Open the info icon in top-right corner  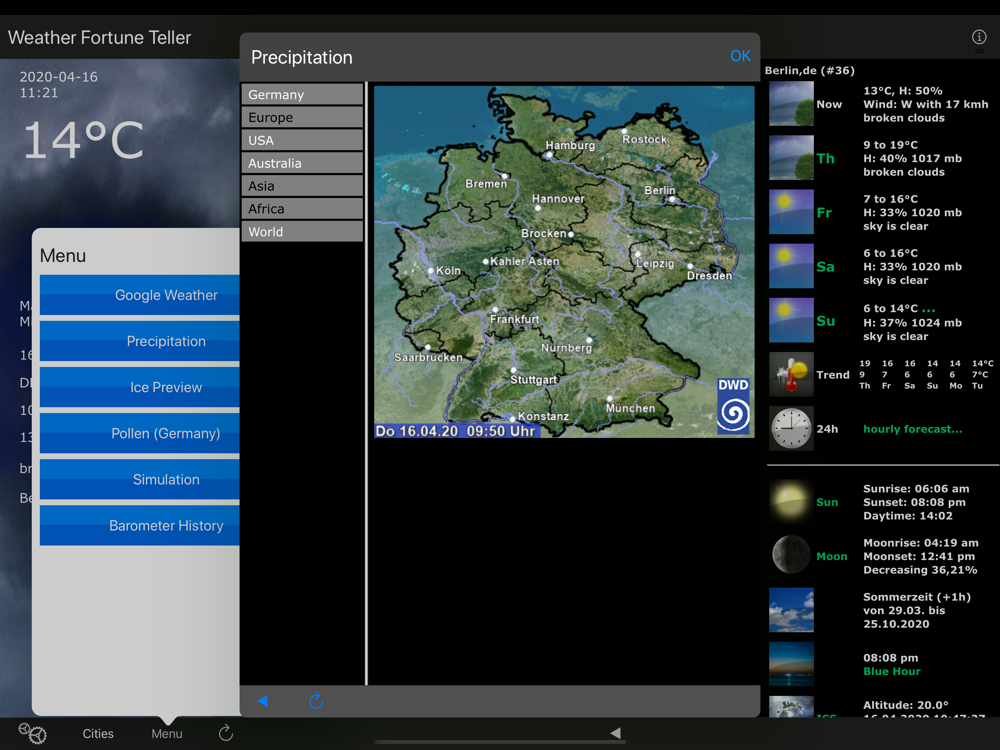coord(979,37)
